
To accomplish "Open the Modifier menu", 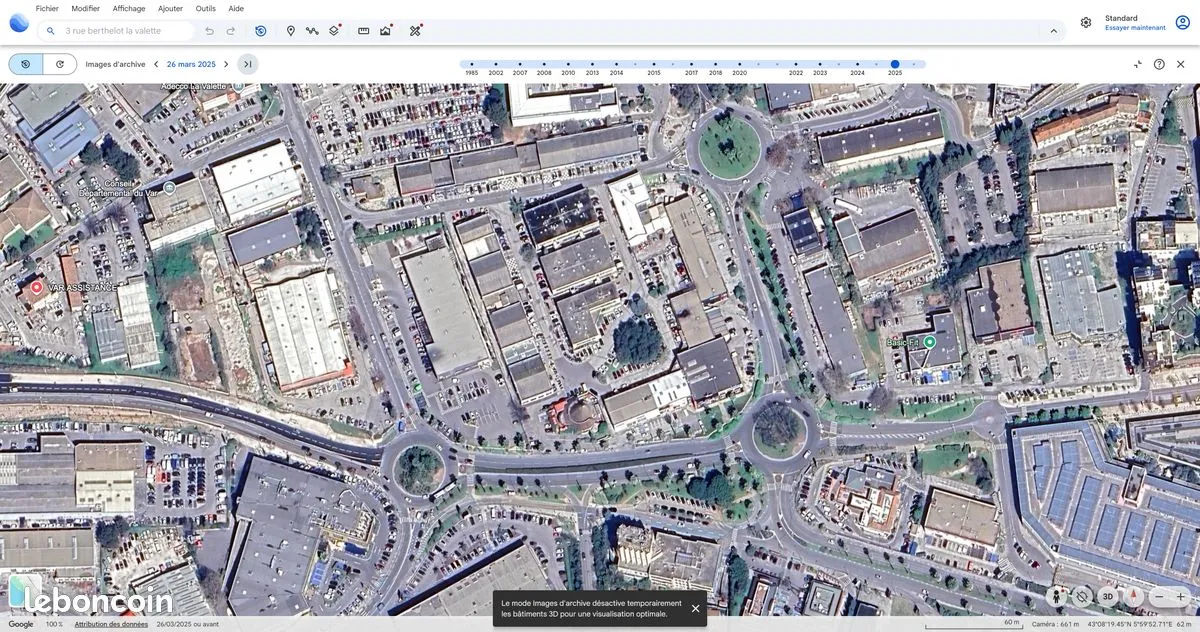I will pos(86,8).
